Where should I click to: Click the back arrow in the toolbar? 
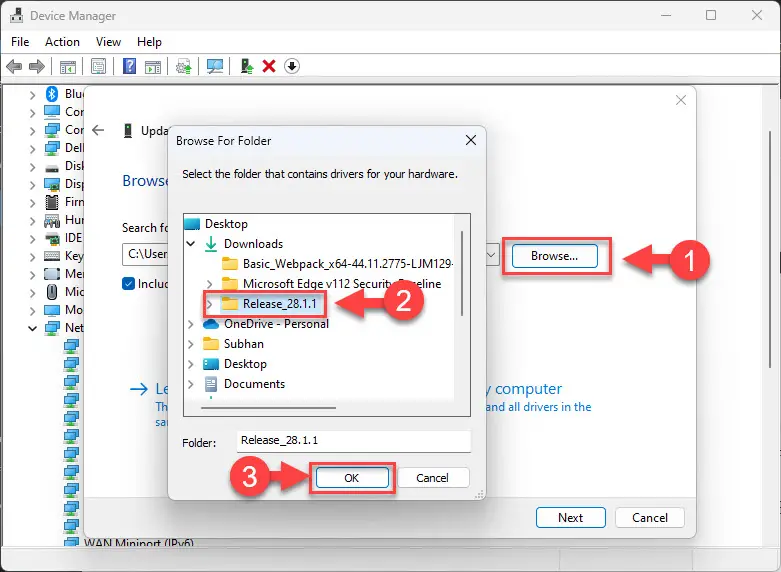coord(14,67)
